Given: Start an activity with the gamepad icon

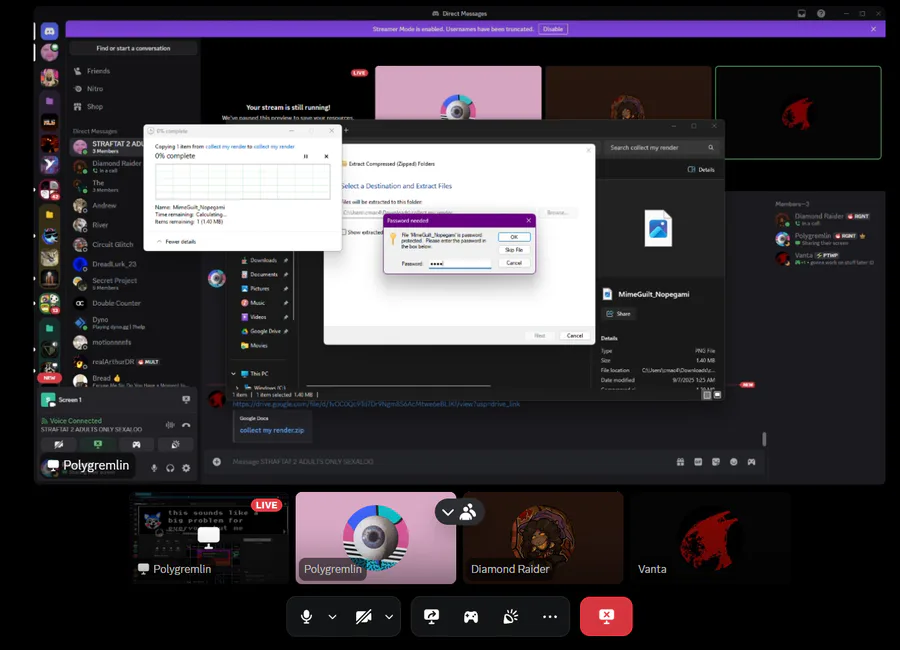Looking at the screenshot, I should click(471, 617).
